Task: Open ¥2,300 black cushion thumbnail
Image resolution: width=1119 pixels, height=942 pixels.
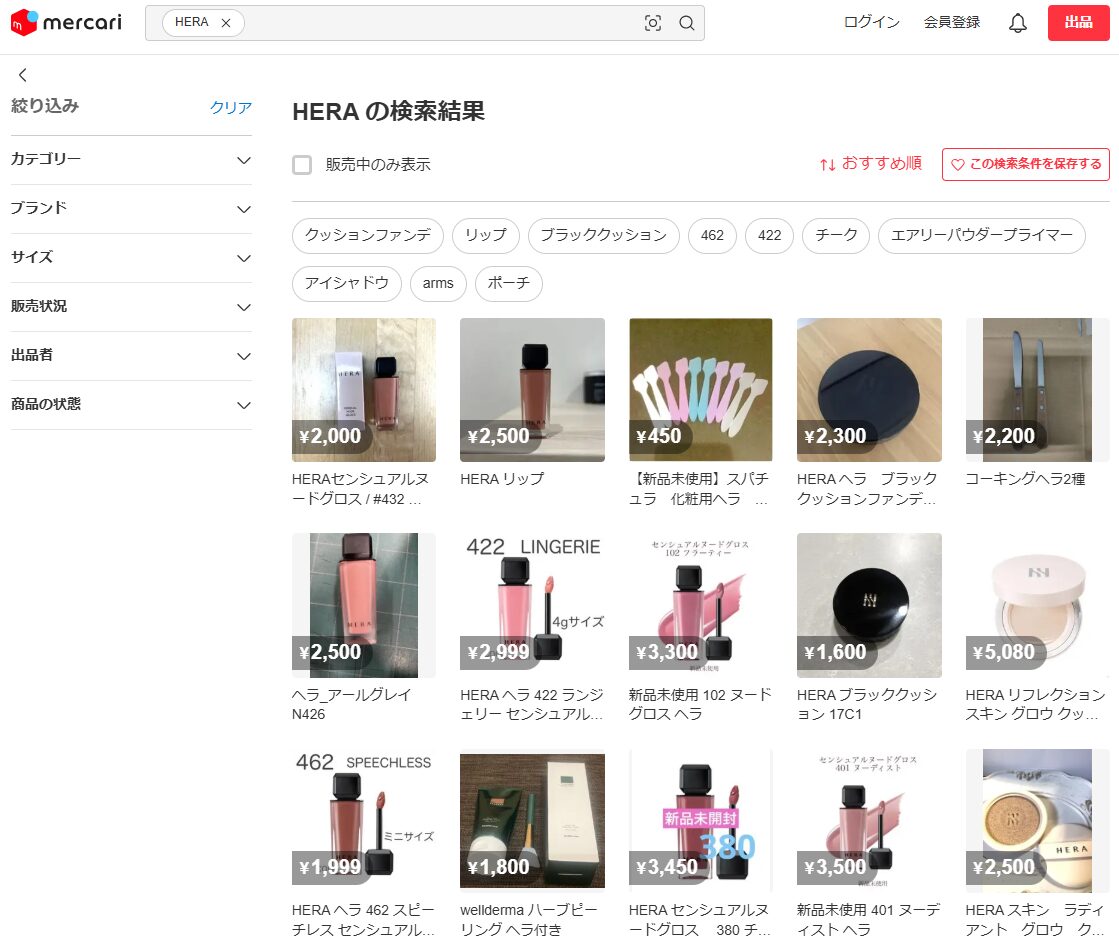Action: [869, 390]
